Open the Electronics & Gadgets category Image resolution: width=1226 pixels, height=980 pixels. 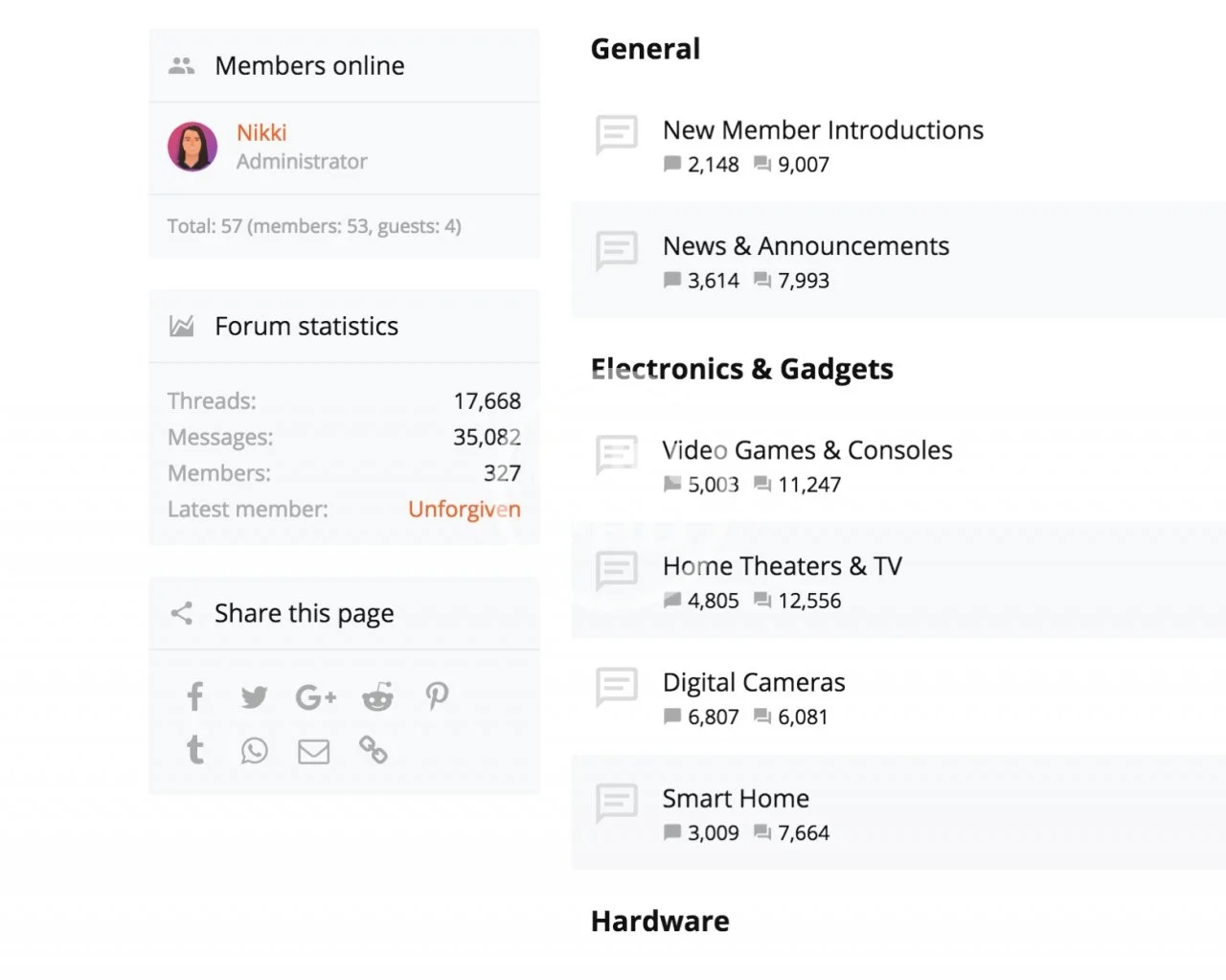pos(741,369)
